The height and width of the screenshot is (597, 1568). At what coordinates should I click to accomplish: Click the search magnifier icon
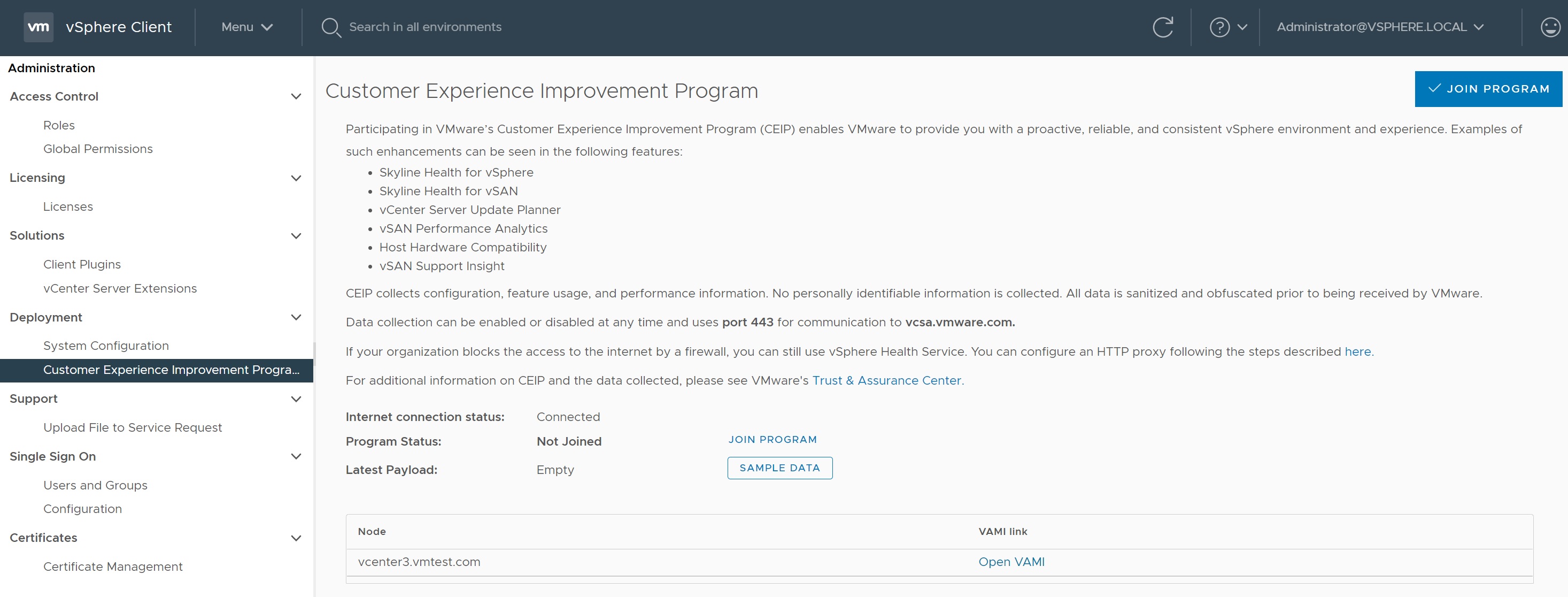(331, 27)
